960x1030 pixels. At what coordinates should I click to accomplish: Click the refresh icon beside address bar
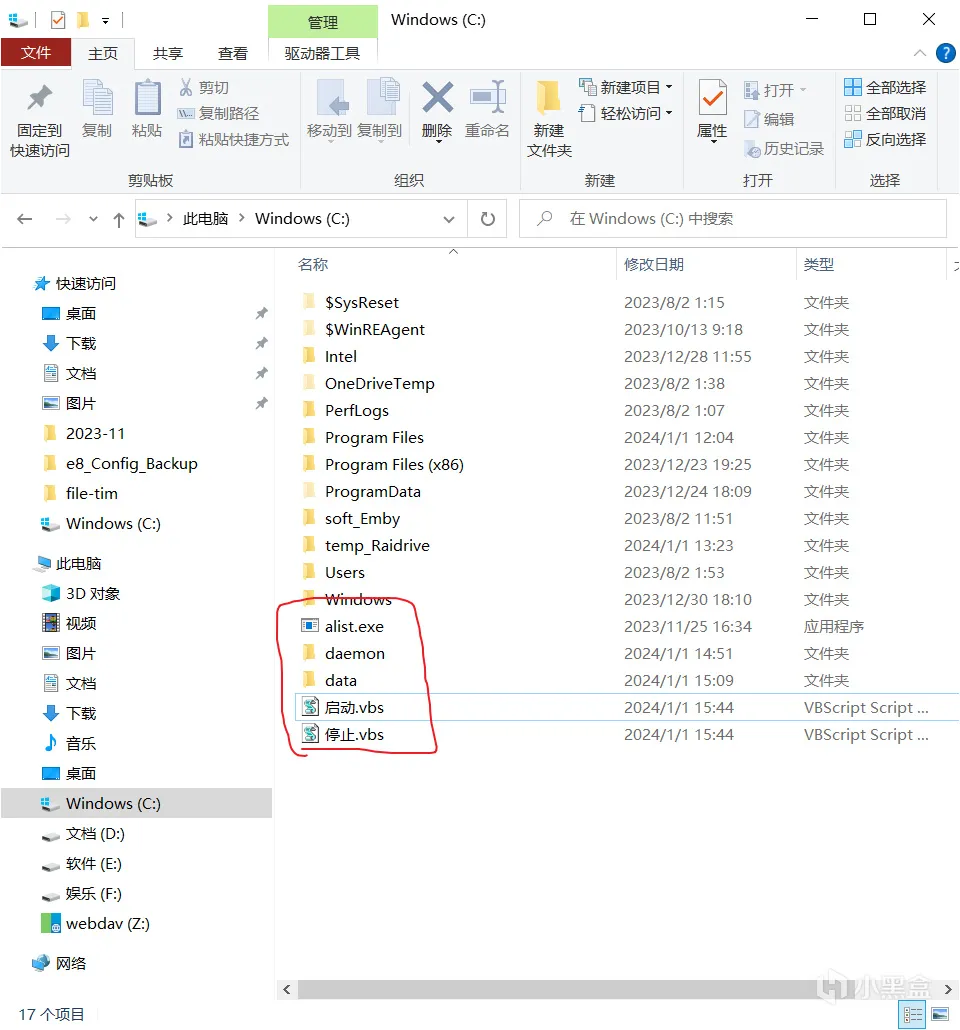[x=488, y=219]
